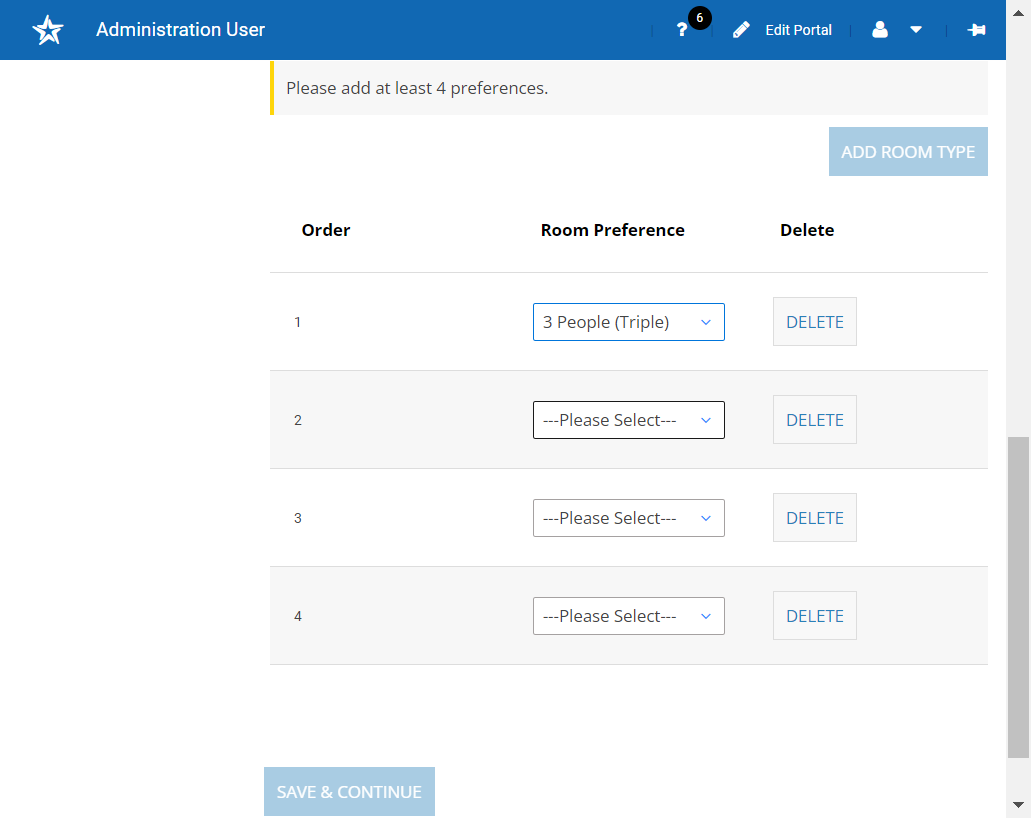Delete the order 1 room preference
Viewport: 1031px width, 818px height.
815,322
